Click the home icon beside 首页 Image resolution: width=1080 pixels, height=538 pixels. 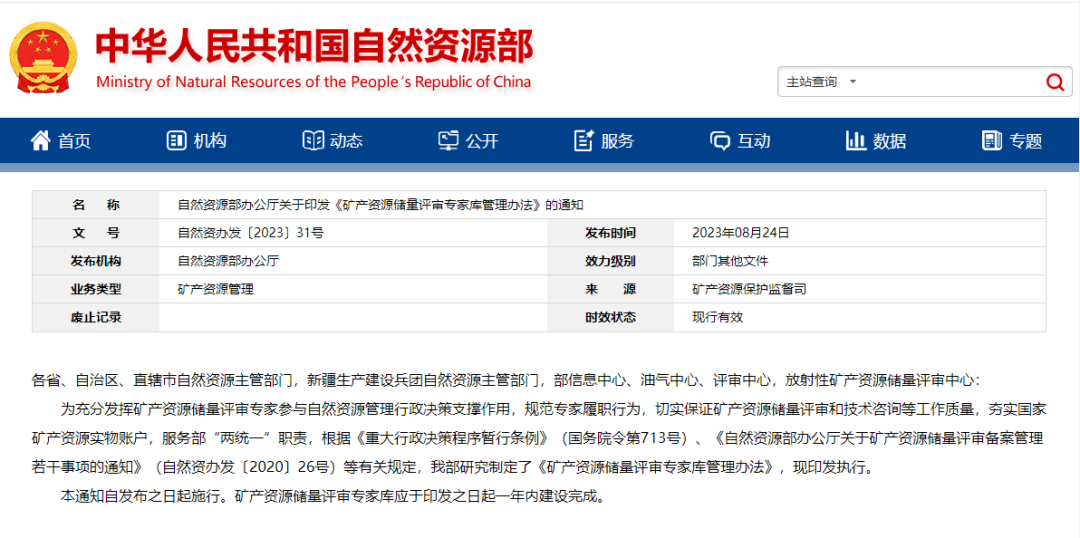[x=41, y=141]
